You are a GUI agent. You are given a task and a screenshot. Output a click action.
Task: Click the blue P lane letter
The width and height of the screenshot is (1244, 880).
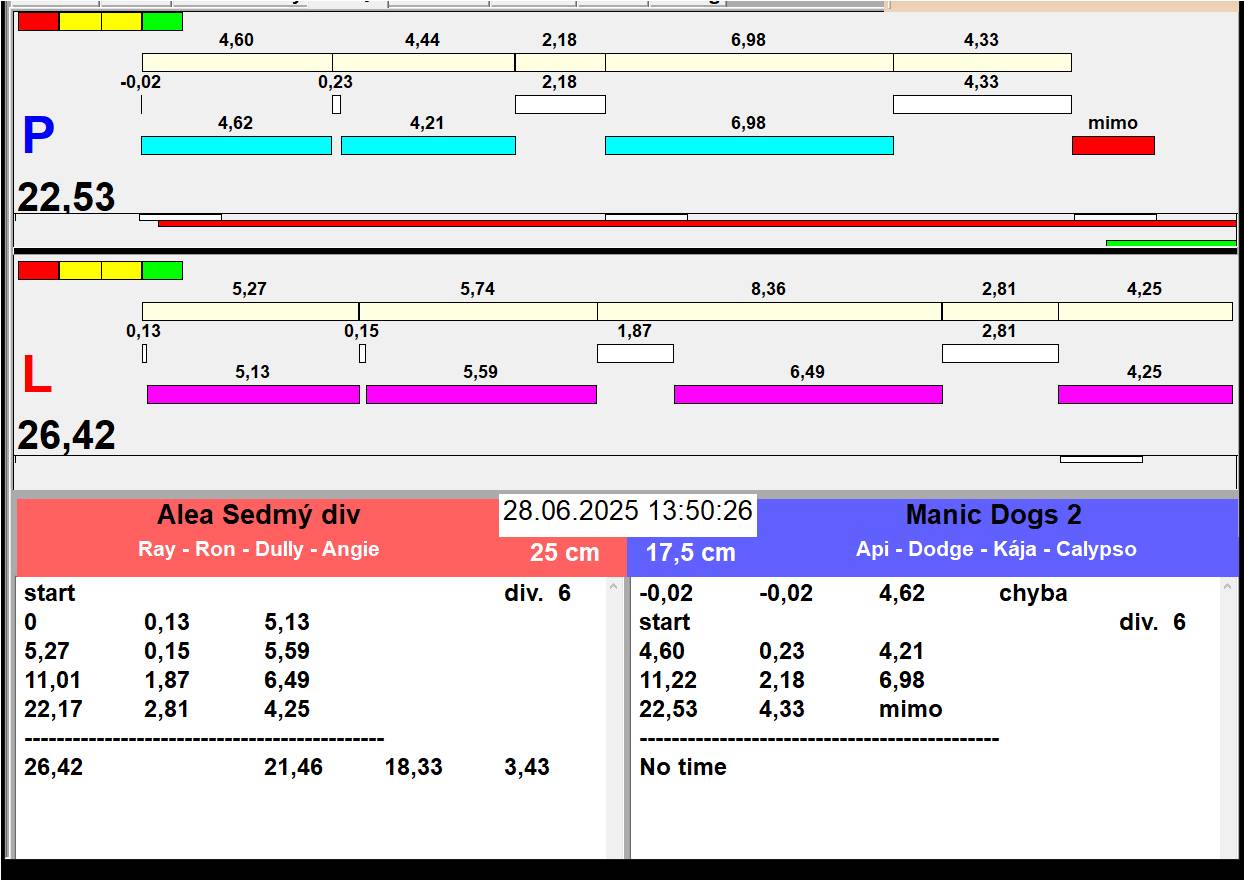pos(38,137)
